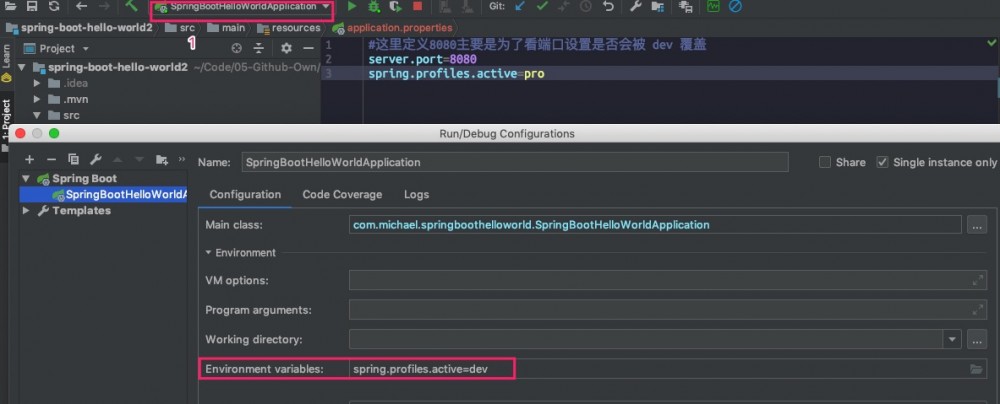1000x404 pixels.
Task: Click the green monitor toolbar icon
Action: pos(713,6)
